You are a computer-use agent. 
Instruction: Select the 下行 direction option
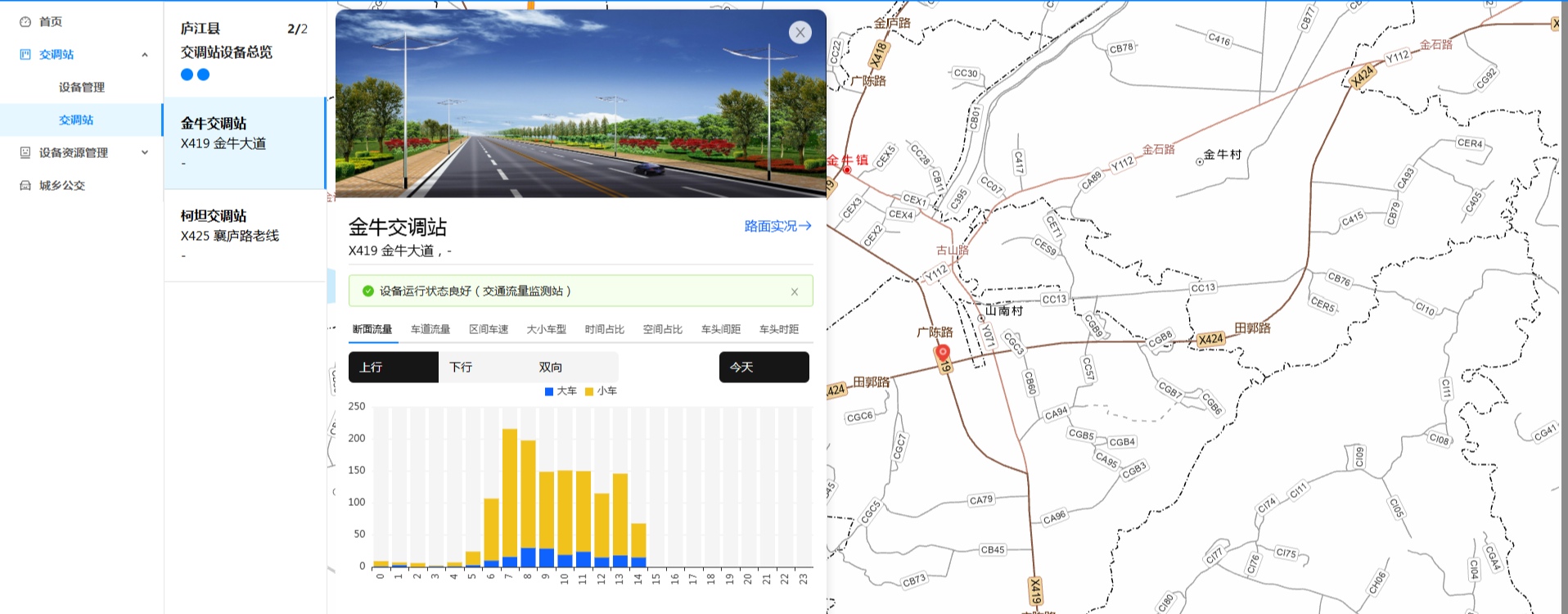click(484, 367)
